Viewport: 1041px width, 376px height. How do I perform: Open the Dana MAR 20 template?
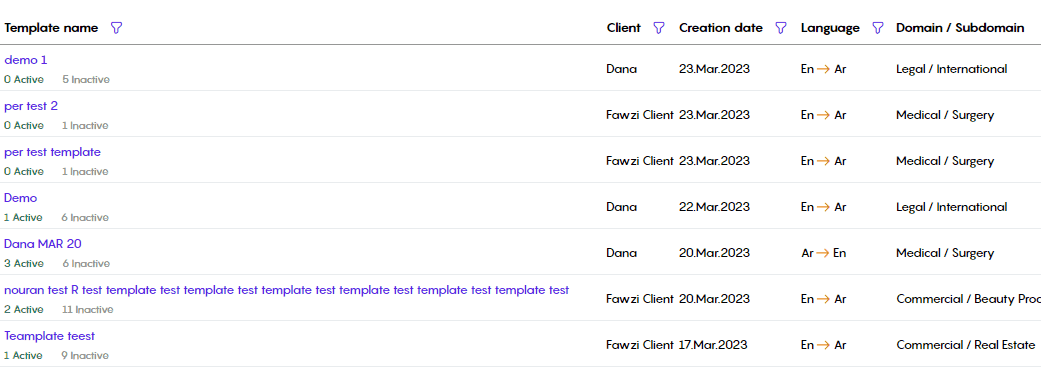(43, 244)
